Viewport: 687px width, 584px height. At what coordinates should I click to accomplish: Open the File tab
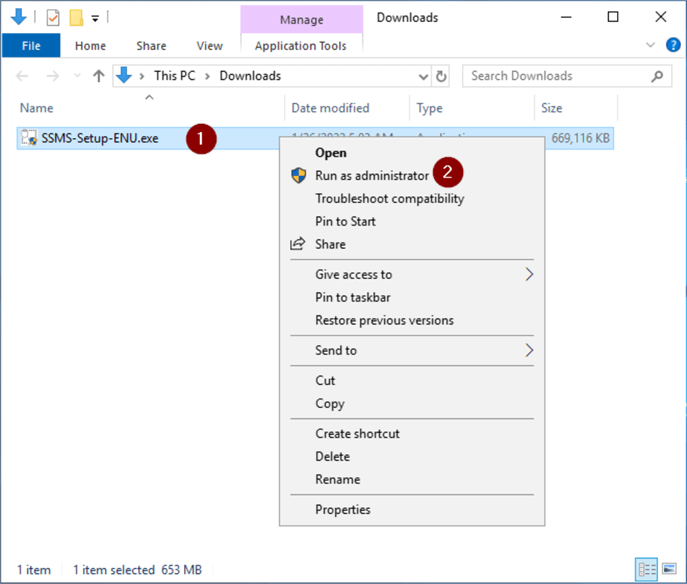(31, 46)
